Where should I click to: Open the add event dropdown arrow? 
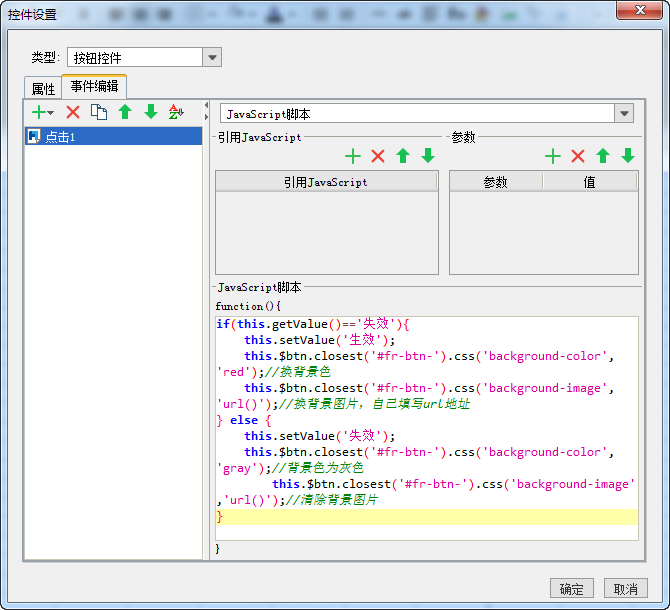click(x=50, y=113)
